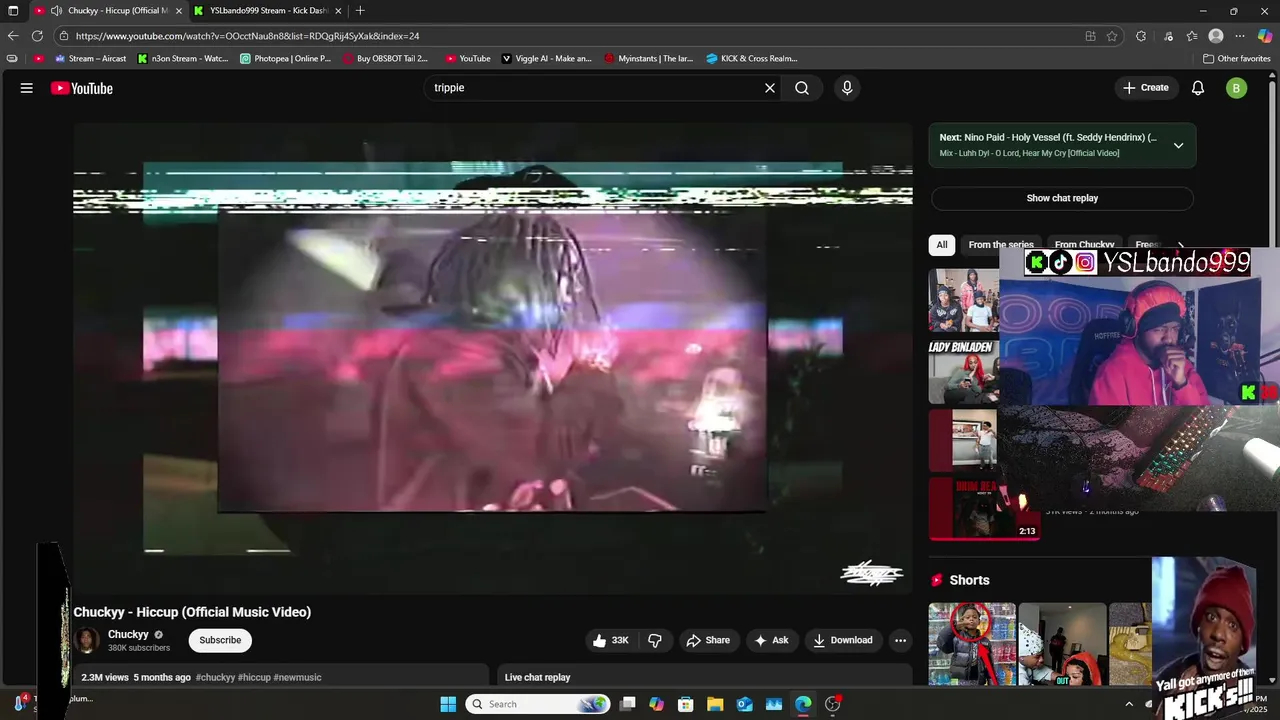Open the account avatar menu labeled B
This screenshot has height=720, width=1280.
click(x=1237, y=88)
